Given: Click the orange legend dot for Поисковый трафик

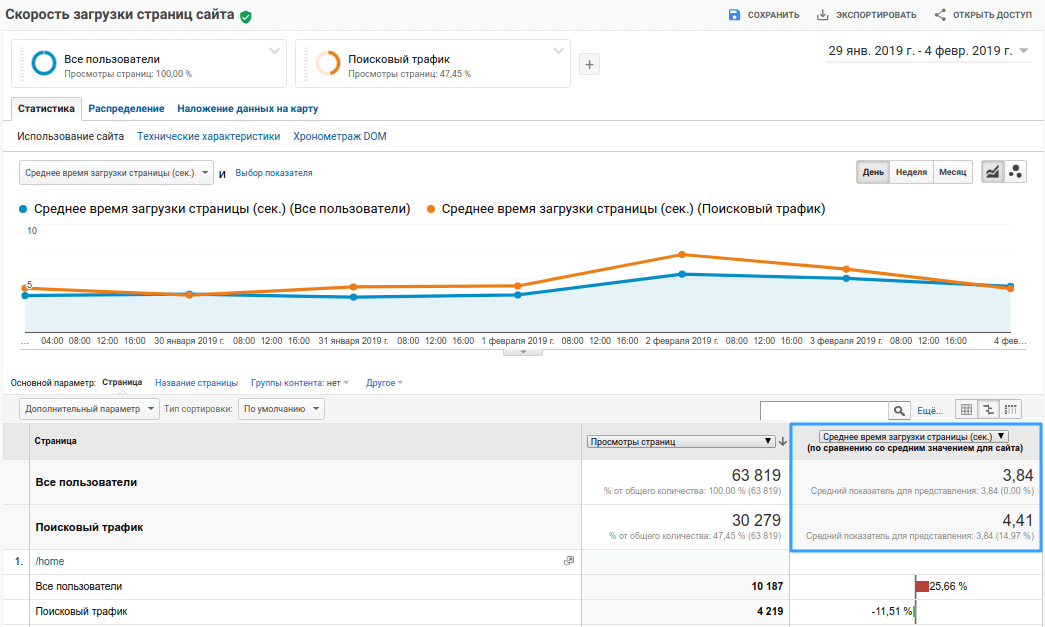Looking at the screenshot, I should pyautogui.click(x=431, y=209).
